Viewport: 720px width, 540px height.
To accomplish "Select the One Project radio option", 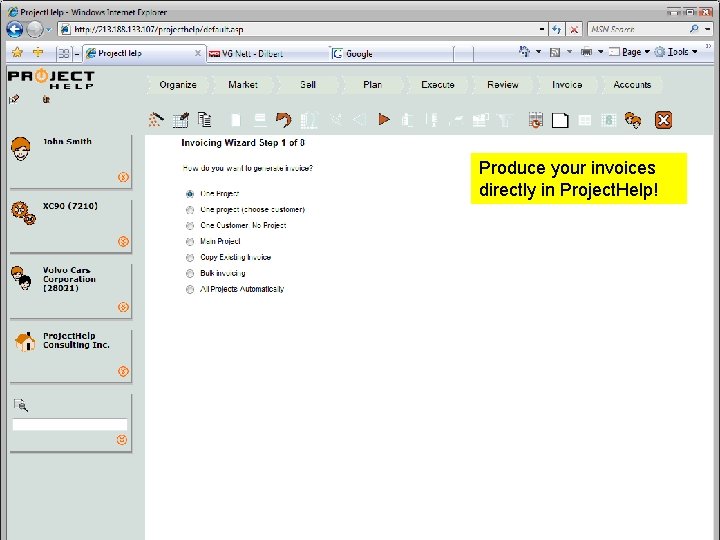I will tap(190, 194).
